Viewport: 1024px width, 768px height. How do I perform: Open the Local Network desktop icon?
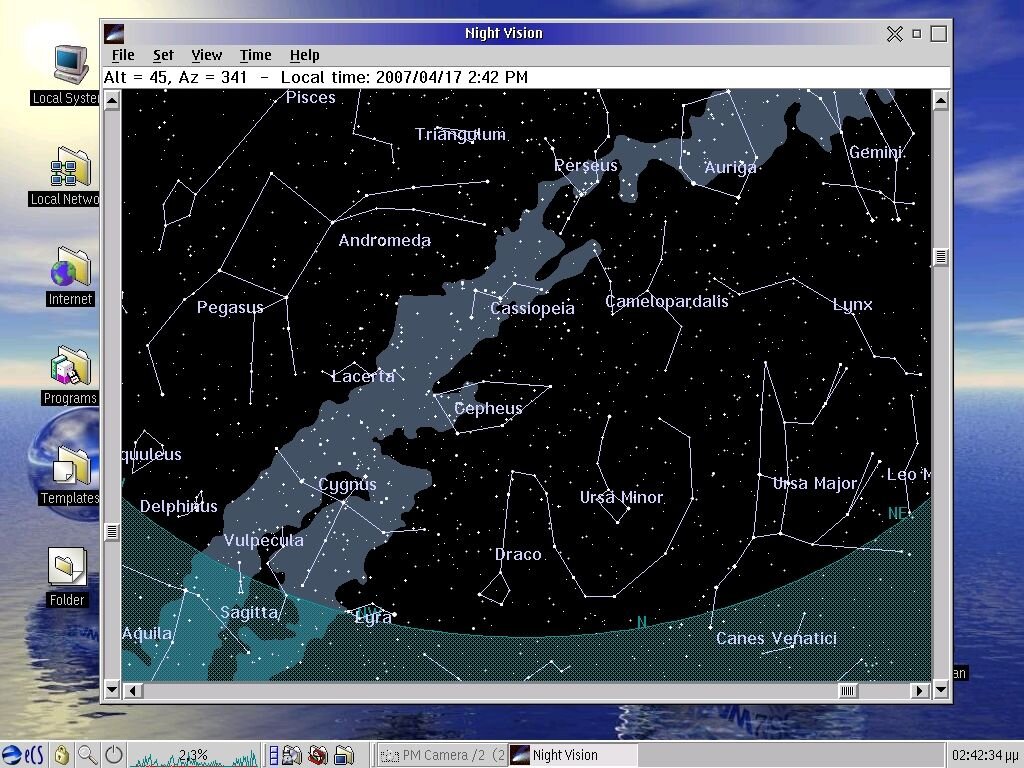[x=70, y=168]
